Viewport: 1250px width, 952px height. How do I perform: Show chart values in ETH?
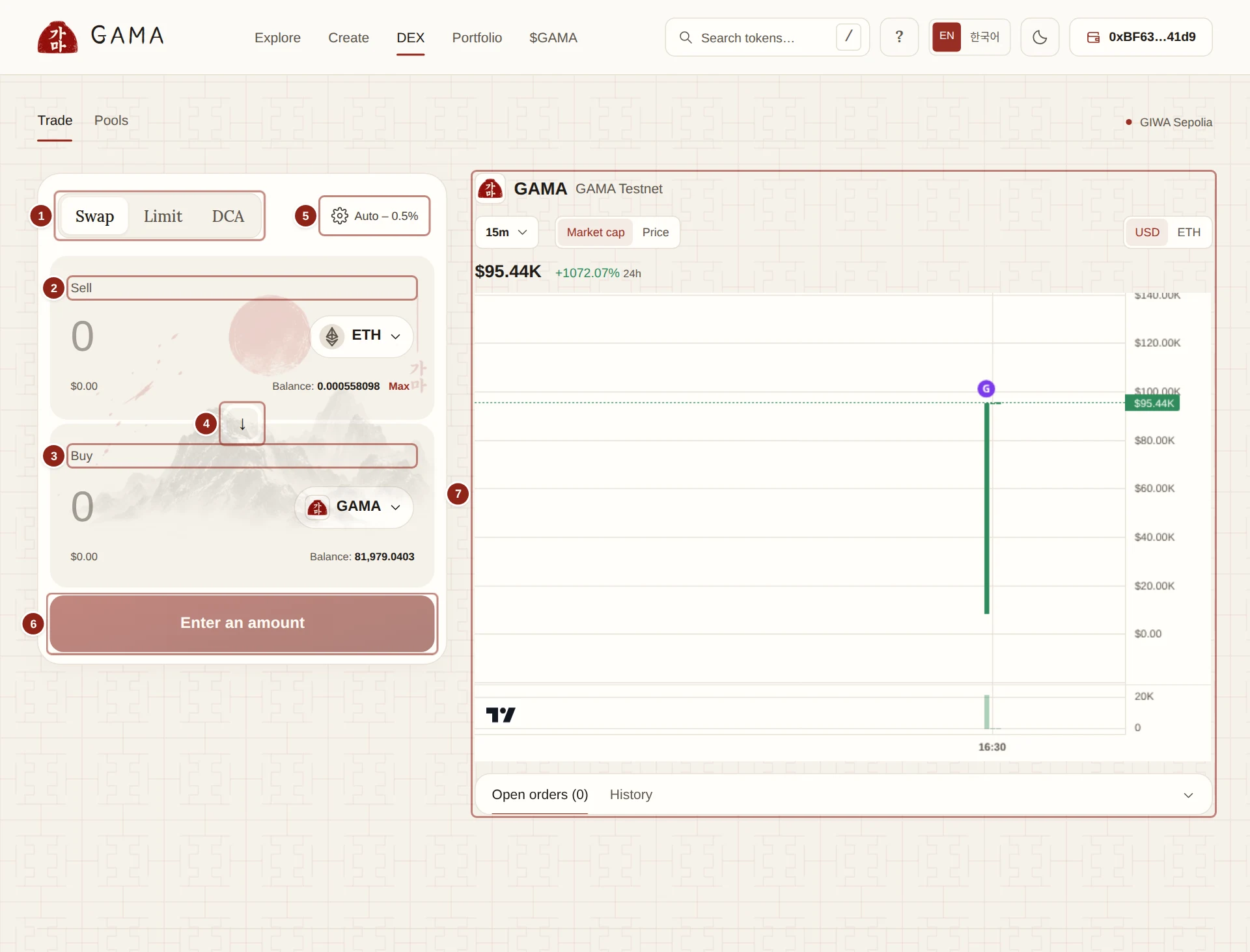click(1189, 232)
